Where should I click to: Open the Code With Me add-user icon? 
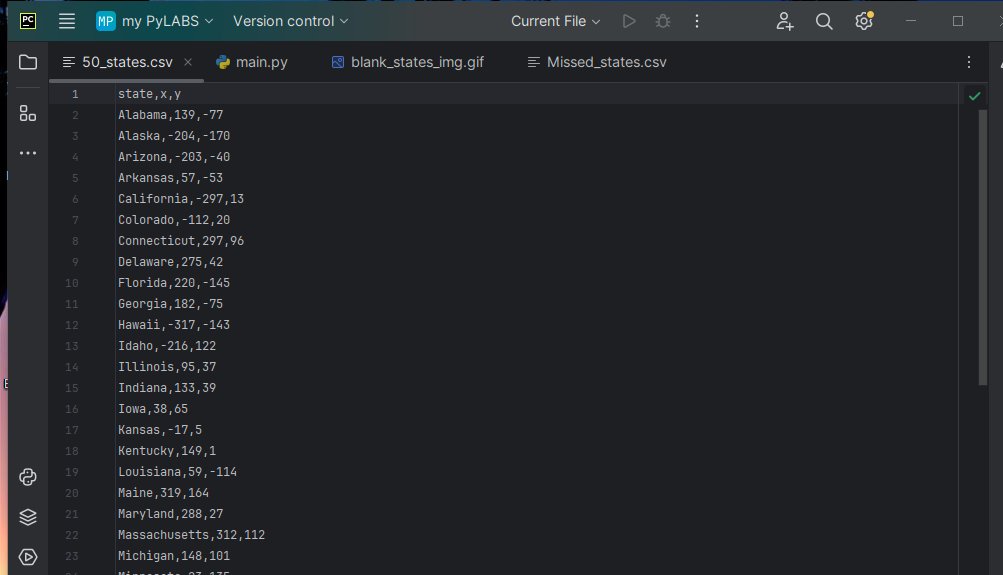[785, 21]
